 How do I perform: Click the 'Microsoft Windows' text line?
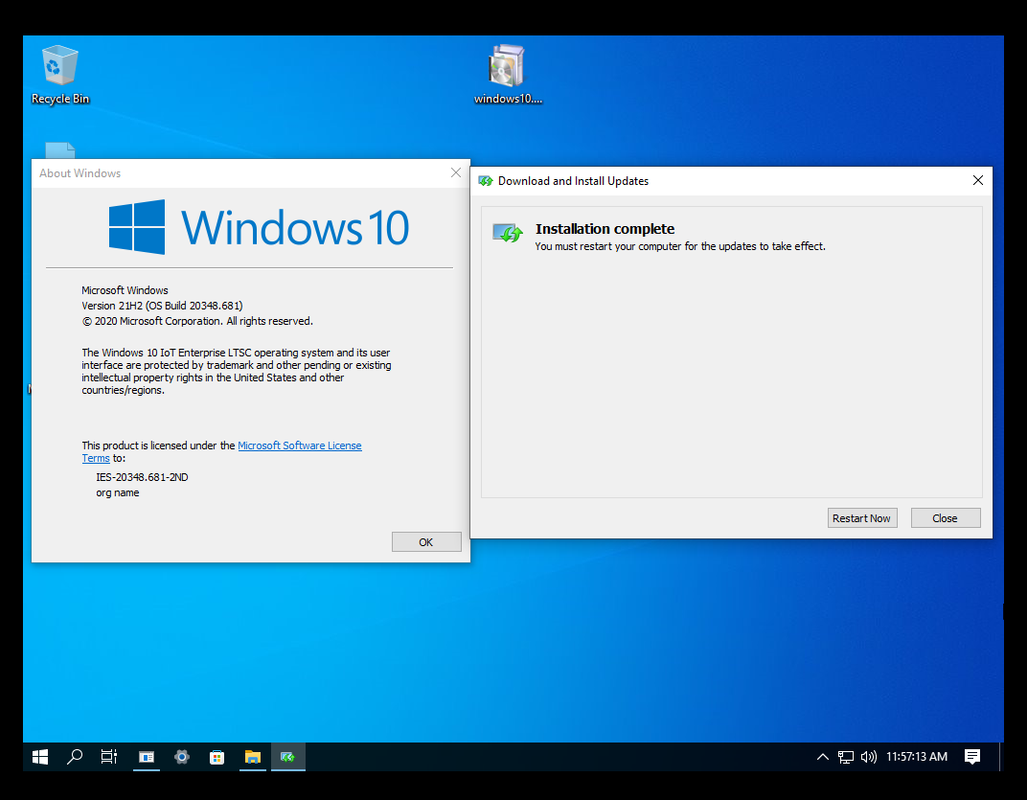124,290
